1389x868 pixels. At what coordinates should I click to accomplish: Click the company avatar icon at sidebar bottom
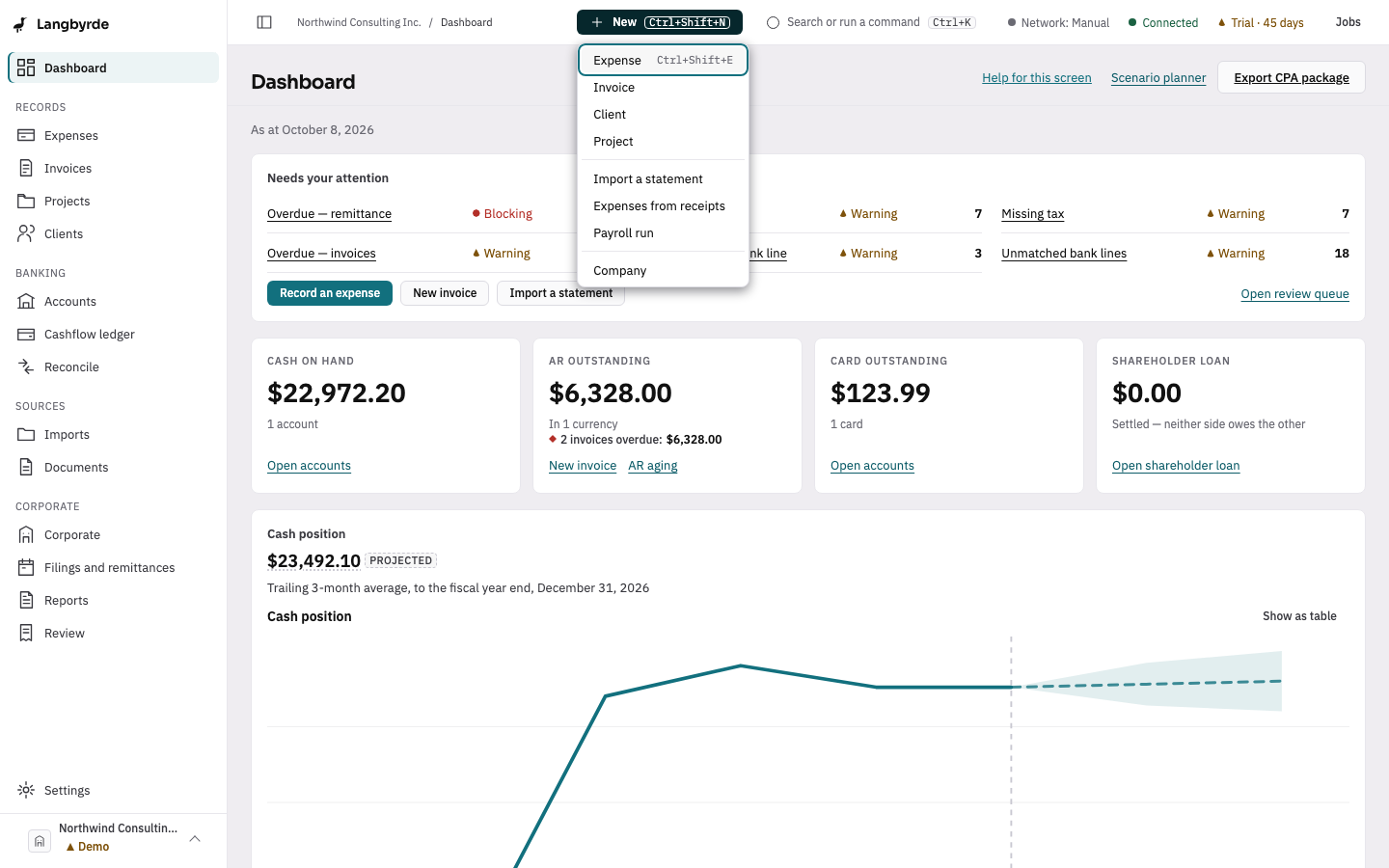pos(40,841)
